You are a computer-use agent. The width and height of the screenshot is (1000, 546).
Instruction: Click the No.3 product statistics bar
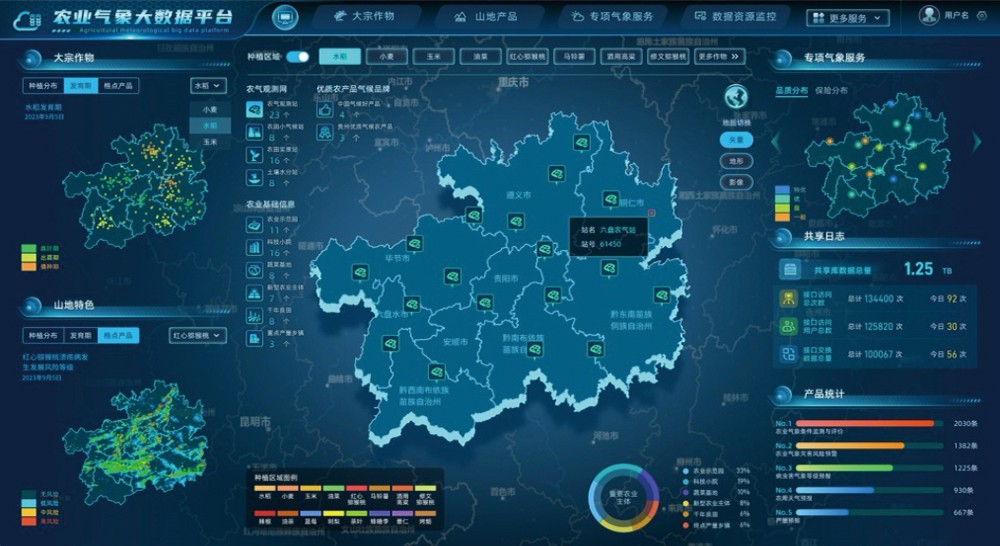870,468
